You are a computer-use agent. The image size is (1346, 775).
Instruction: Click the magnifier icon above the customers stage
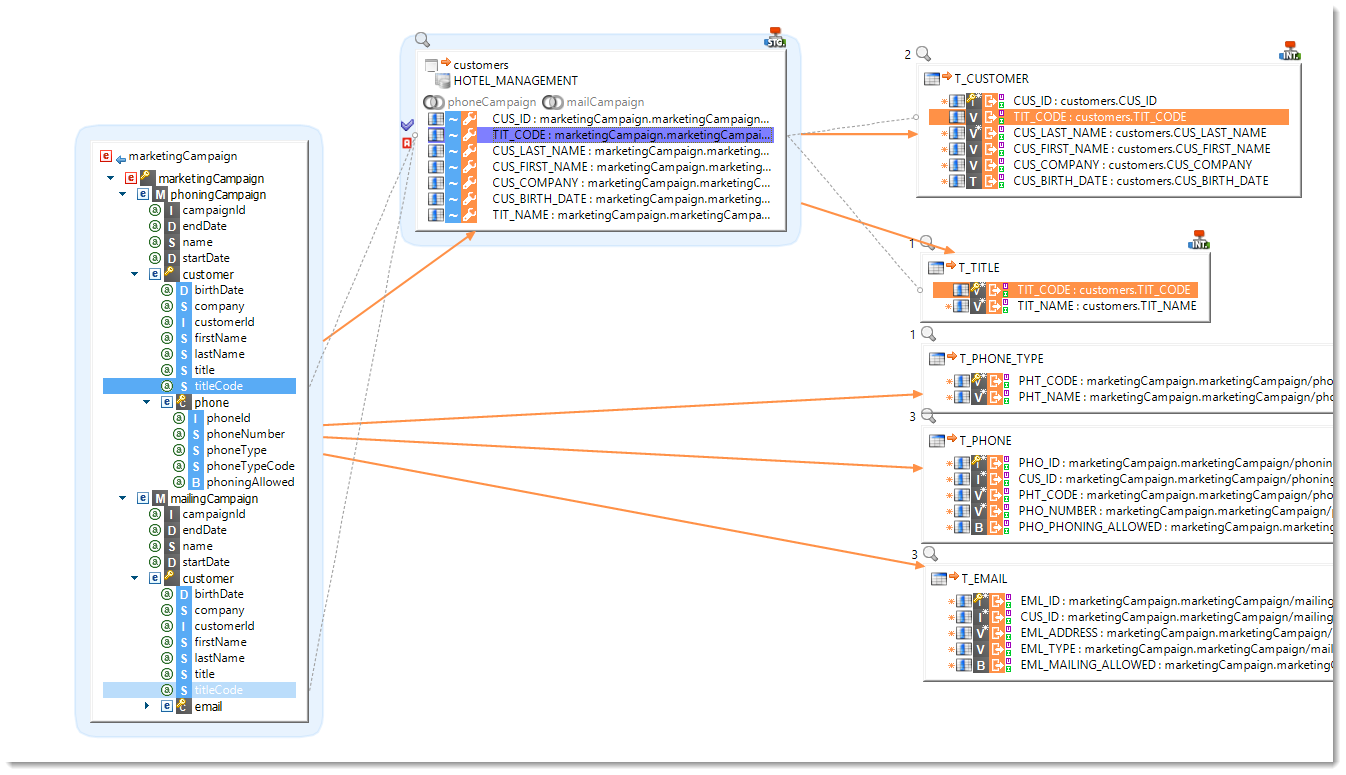(x=422, y=40)
